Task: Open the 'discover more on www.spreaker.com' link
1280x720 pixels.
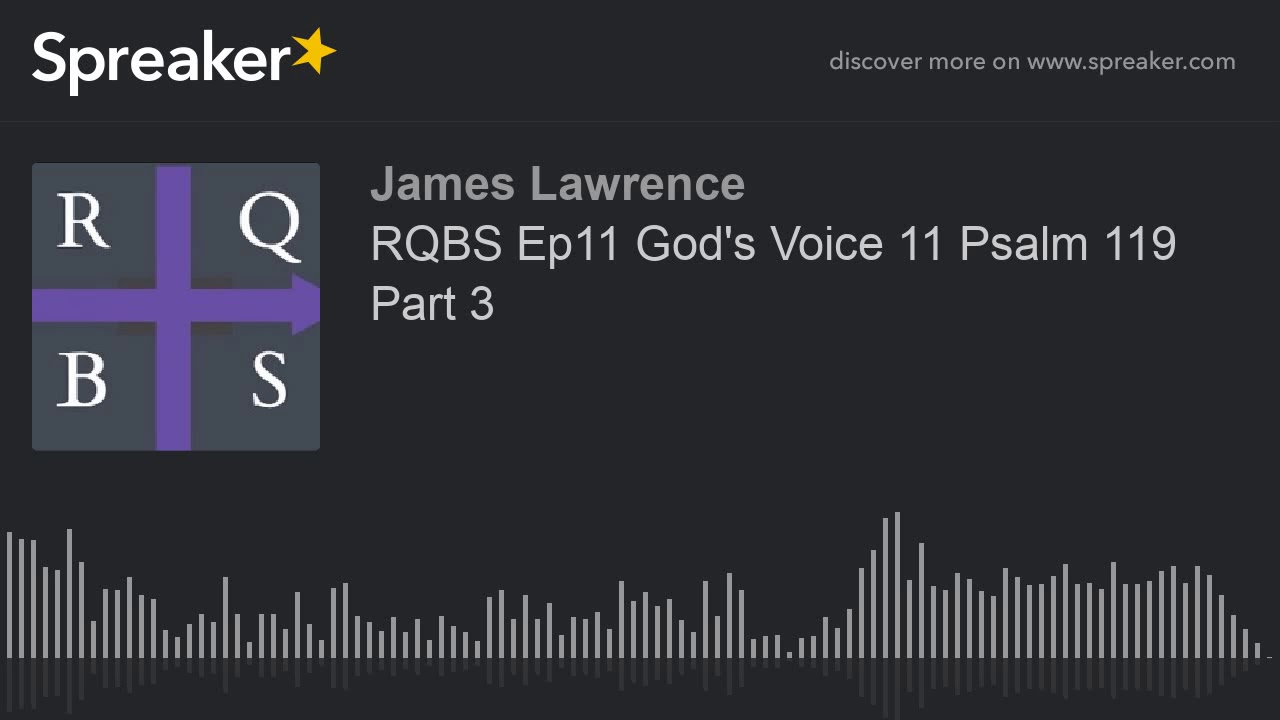Action: [1032, 61]
